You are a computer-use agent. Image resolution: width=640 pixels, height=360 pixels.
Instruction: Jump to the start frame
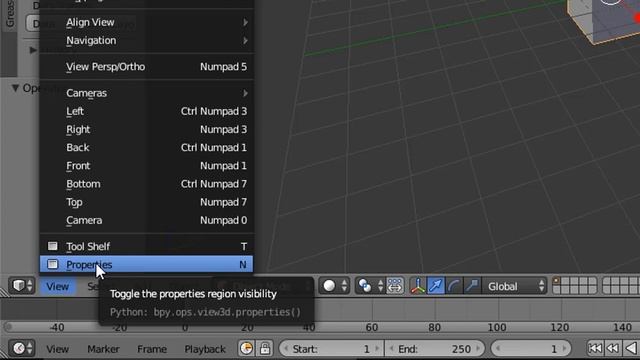[595, 349]
